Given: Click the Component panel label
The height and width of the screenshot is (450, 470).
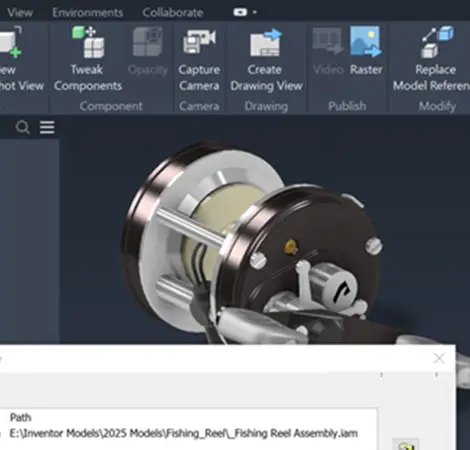Looking at the screenshot, I should click(x=111, y=106).
